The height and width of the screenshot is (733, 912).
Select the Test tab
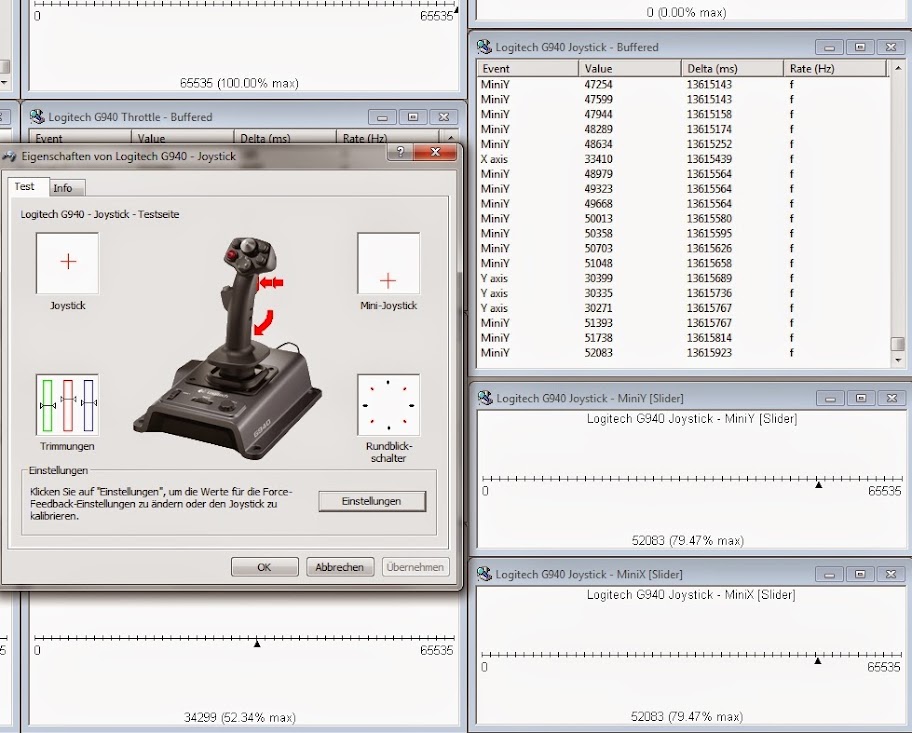tap(27, 186)
